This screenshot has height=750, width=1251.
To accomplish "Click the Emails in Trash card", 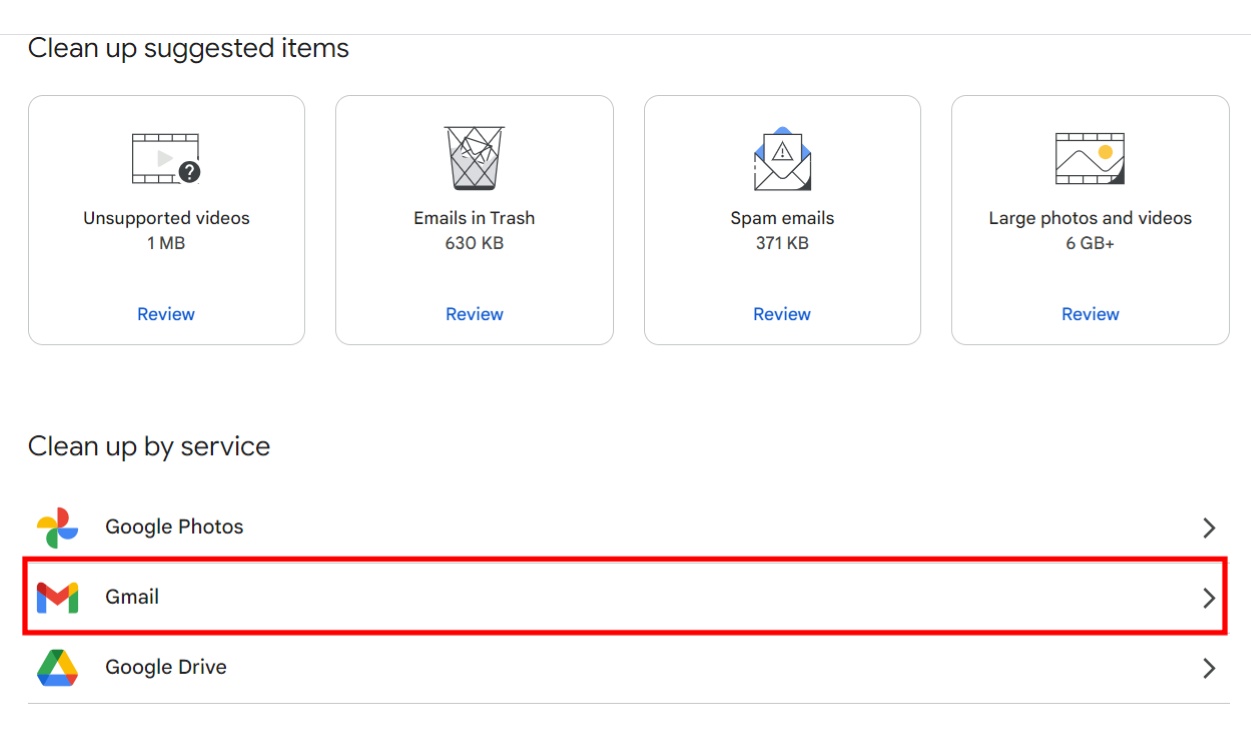I will 474,218.
